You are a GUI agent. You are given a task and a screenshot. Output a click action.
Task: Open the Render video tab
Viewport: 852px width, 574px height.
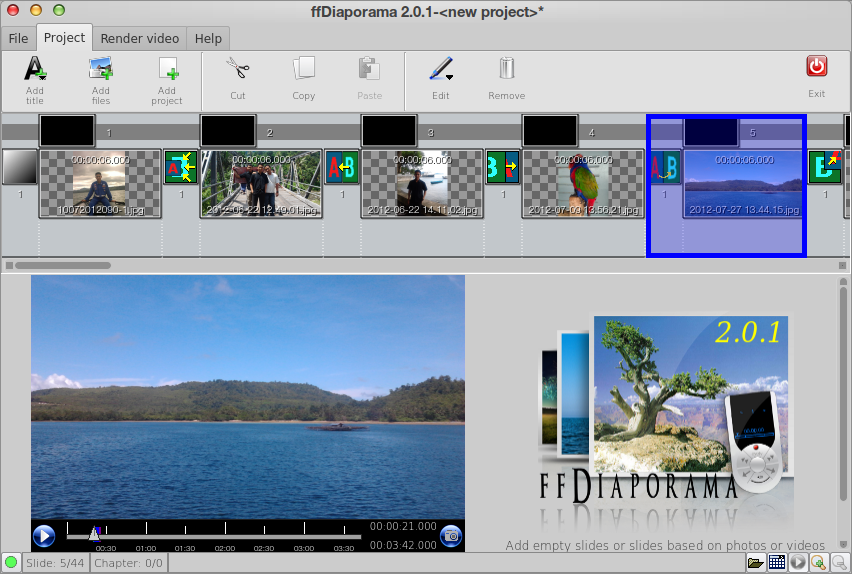click(x=140, y=39)
